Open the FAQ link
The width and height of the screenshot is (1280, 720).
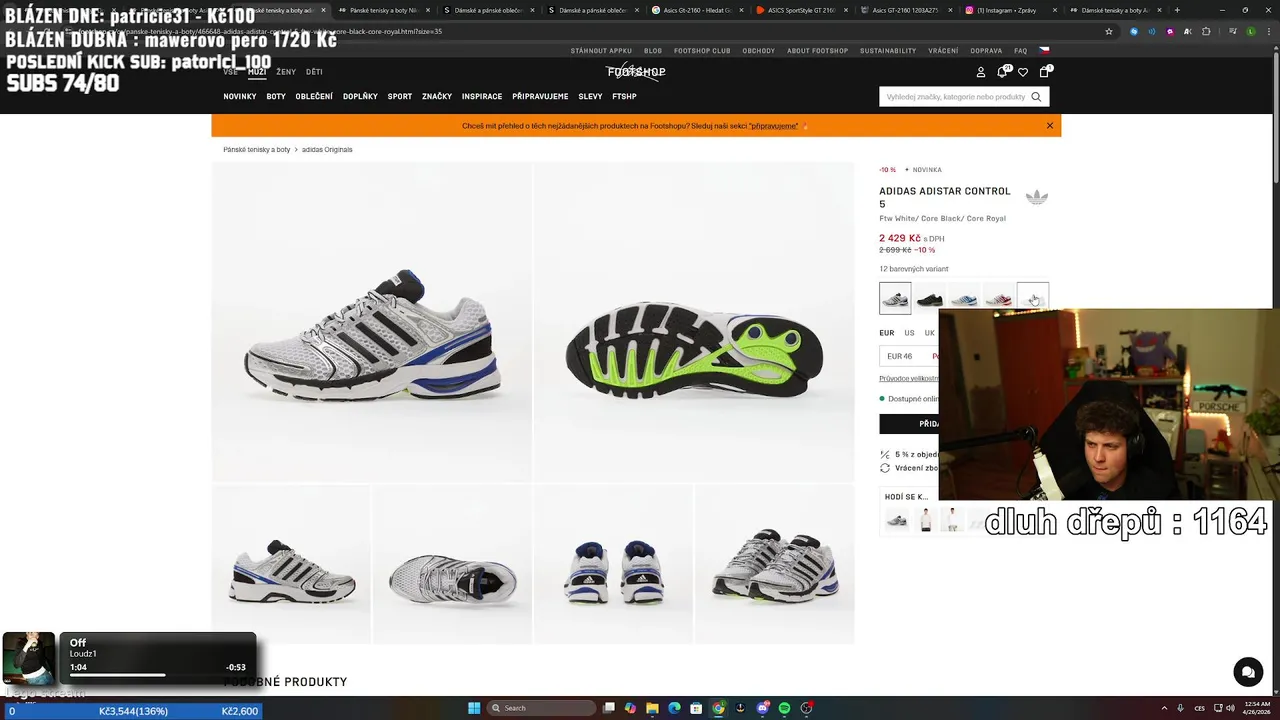tap(1020, 51)
